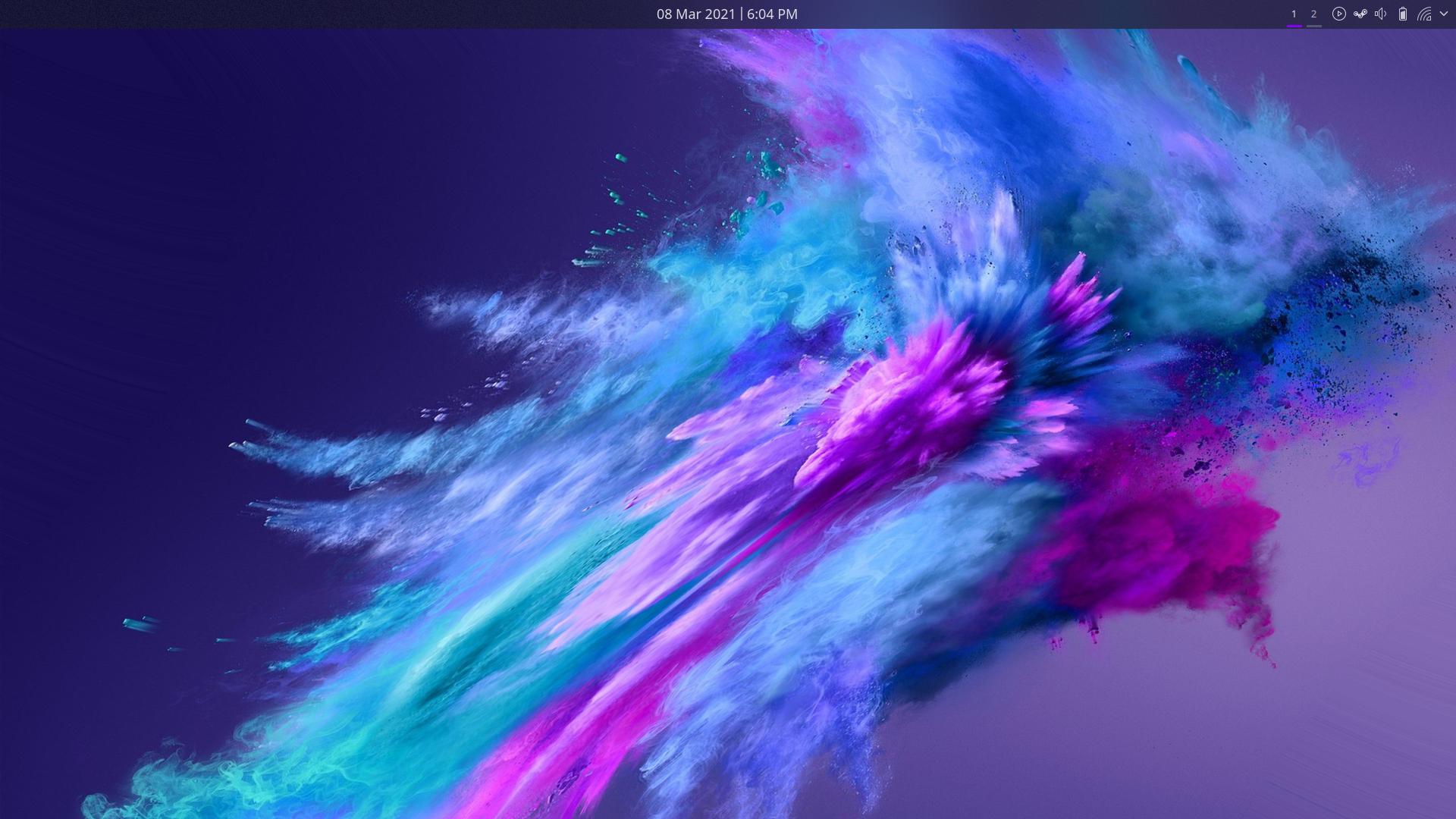Switch to virtual desktop 2
This screenshot has height=819, width=1456.
click(1313, 14)
